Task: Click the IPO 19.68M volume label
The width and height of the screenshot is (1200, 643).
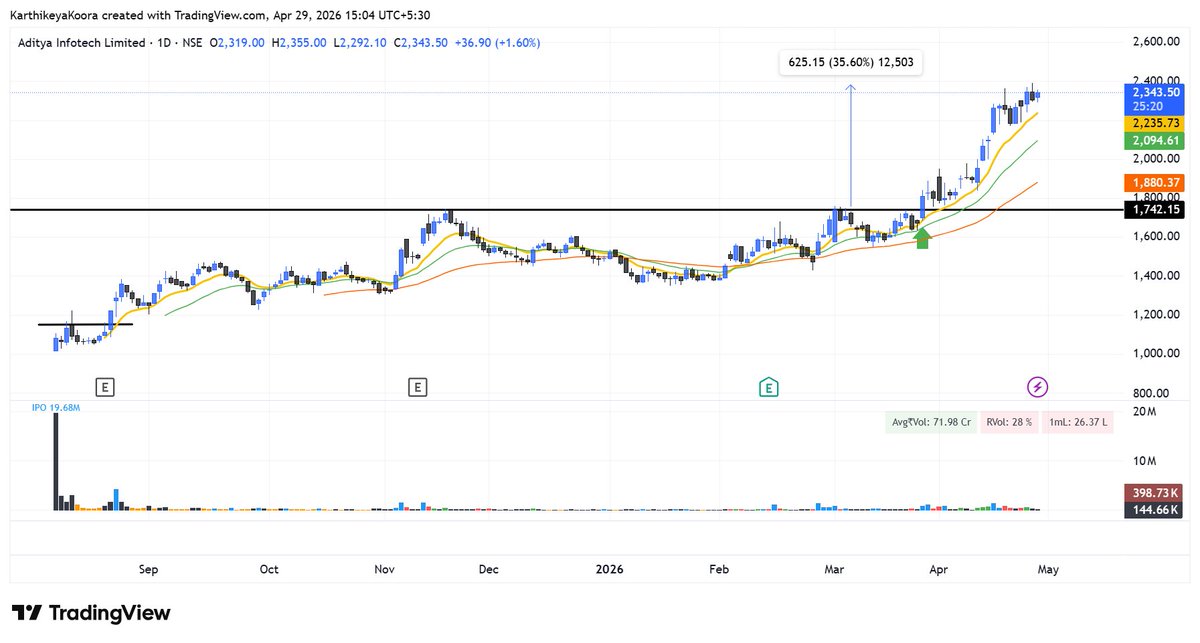Action: [x=54, y=407]
